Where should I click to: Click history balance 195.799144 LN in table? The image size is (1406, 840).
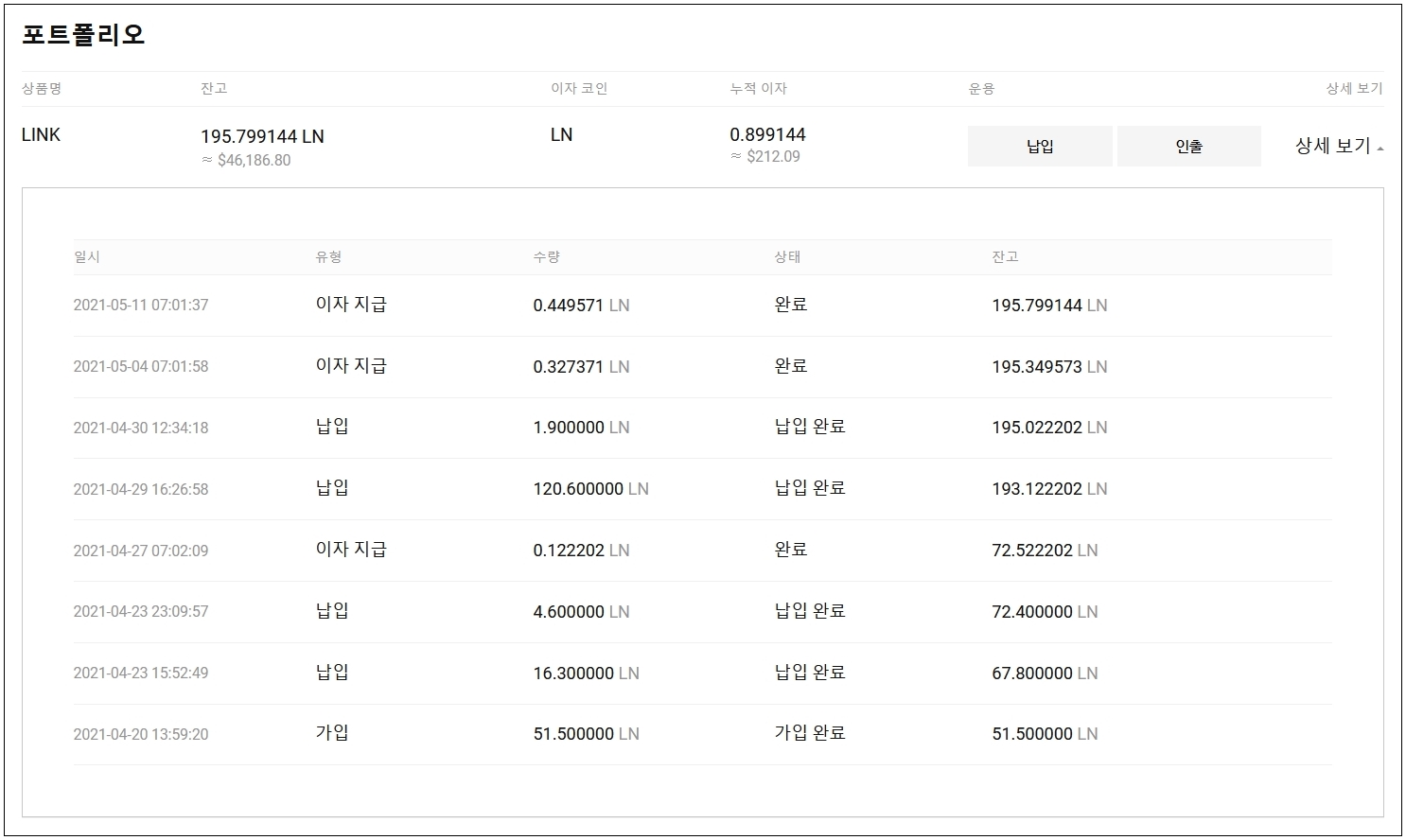point(1049,306)
